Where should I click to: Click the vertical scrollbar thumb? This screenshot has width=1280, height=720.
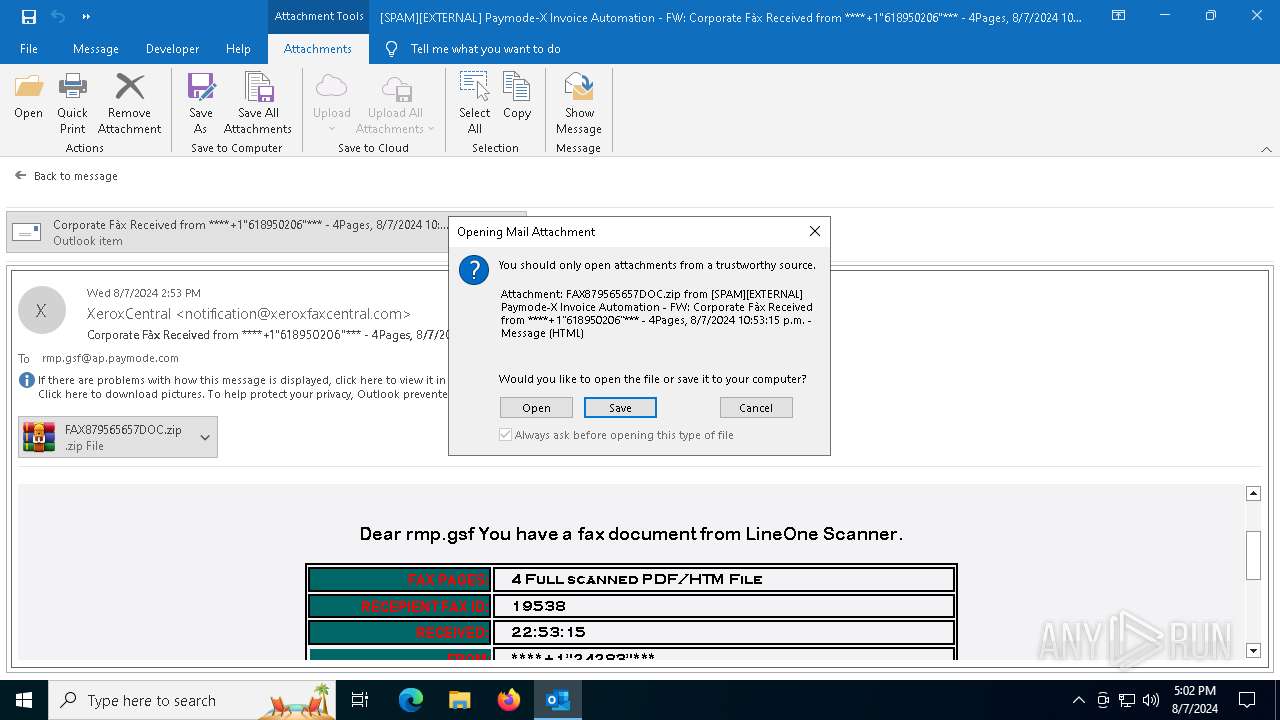tap(1253, 555)
